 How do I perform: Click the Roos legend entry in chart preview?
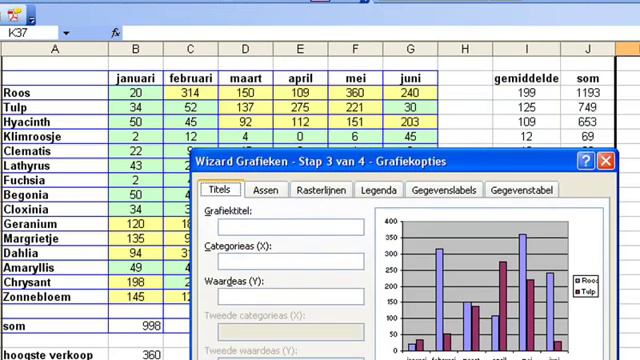point(587,280)
